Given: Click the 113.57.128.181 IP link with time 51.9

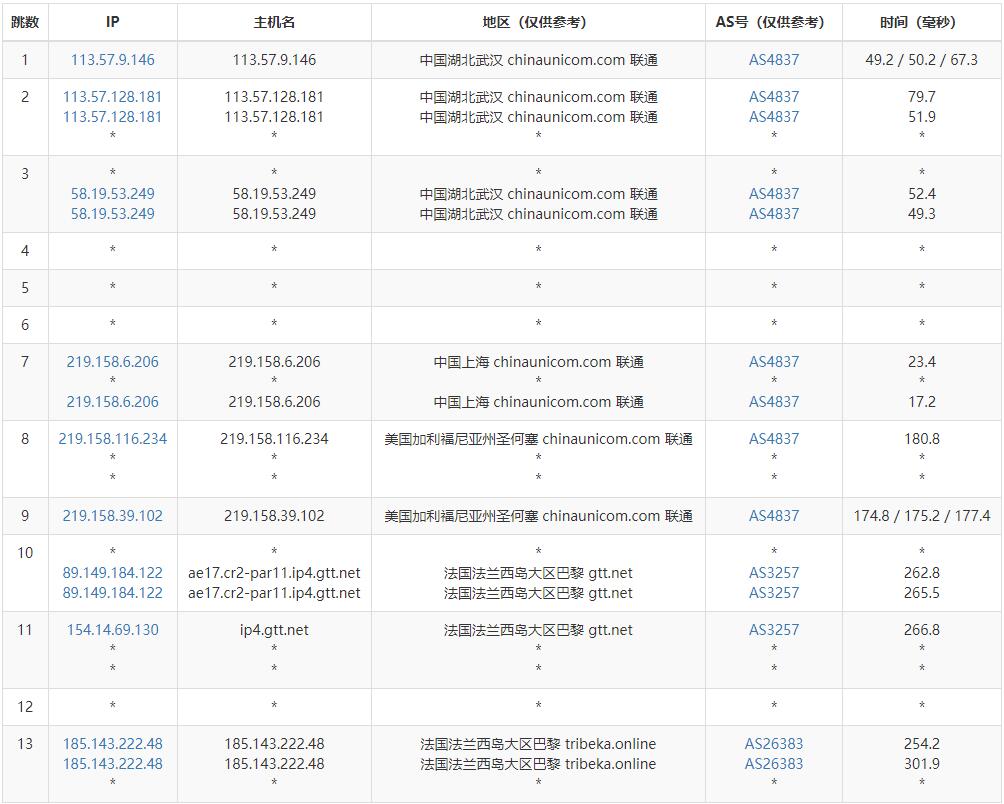Looking at the screenshot, I should click(113, 117).
